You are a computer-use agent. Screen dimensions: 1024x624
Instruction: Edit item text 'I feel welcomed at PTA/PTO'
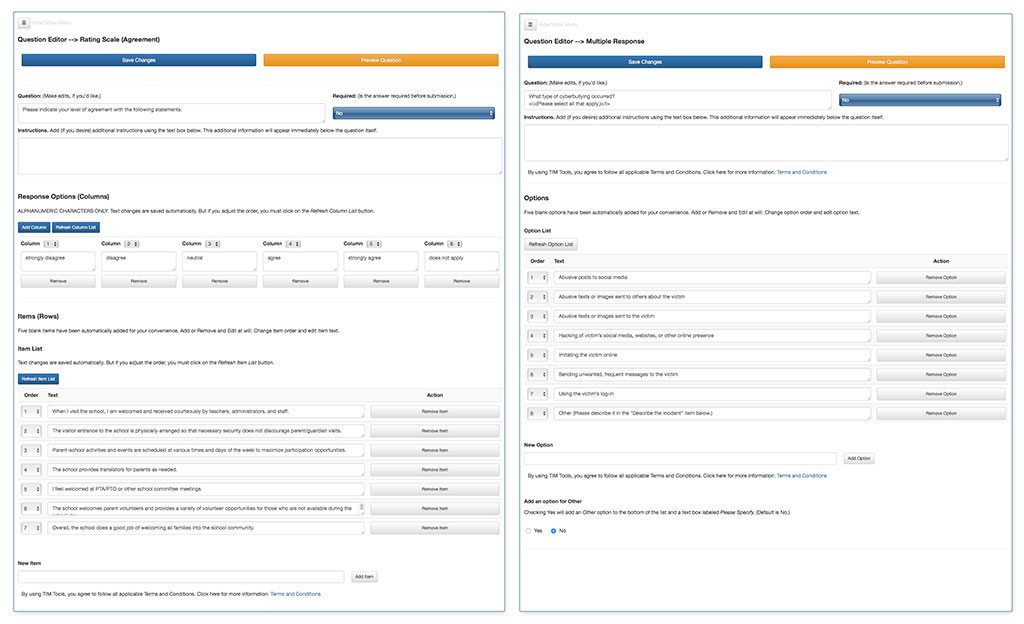click(x=206, y=489)
